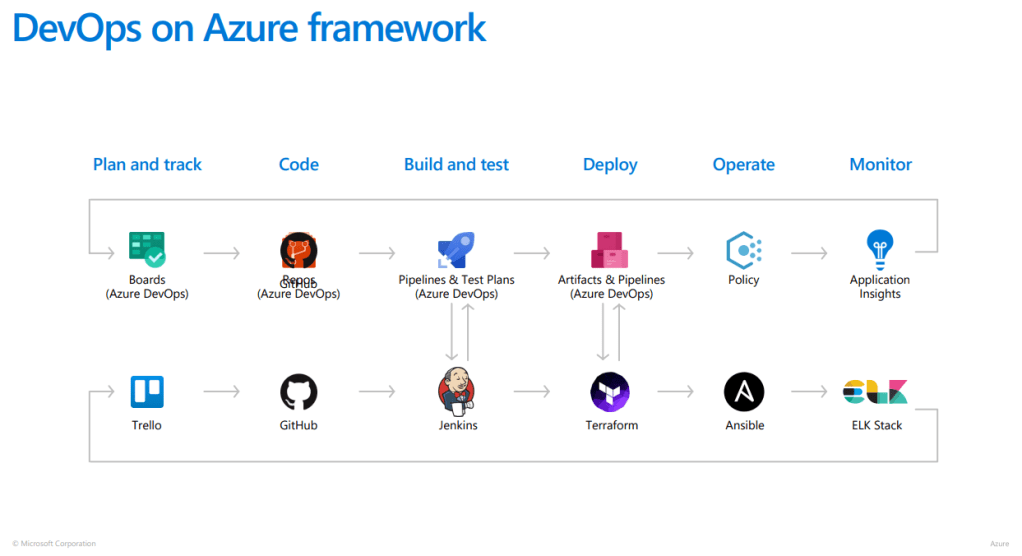Click the Trello logo icon

(147, 392)
